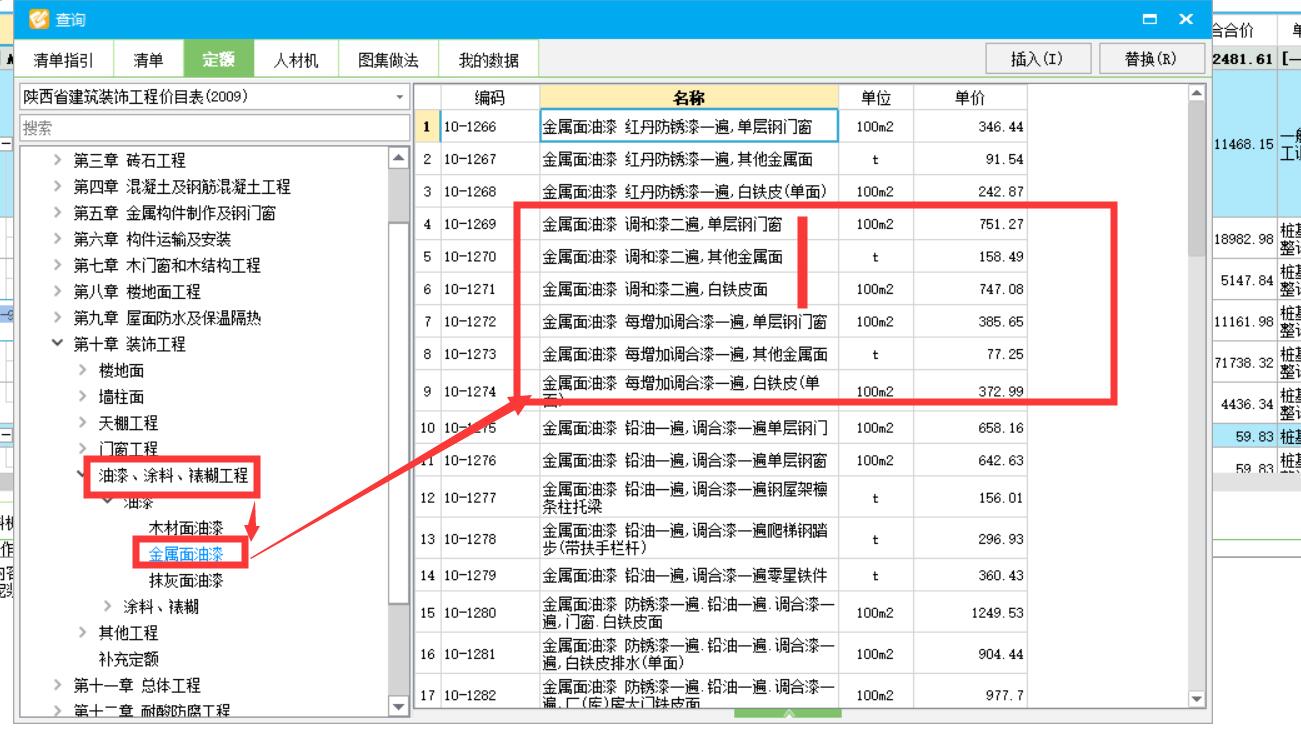Maximize the 查询 window
This screenshot has height=740, width=1301.
point(1150,19)
